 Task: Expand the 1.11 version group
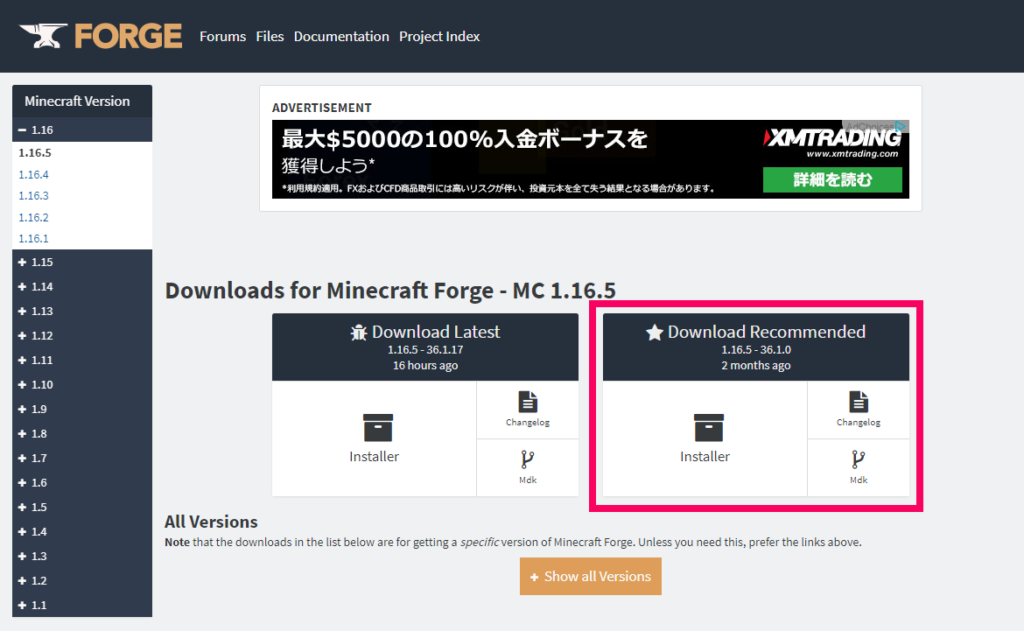tap(82, 360)
